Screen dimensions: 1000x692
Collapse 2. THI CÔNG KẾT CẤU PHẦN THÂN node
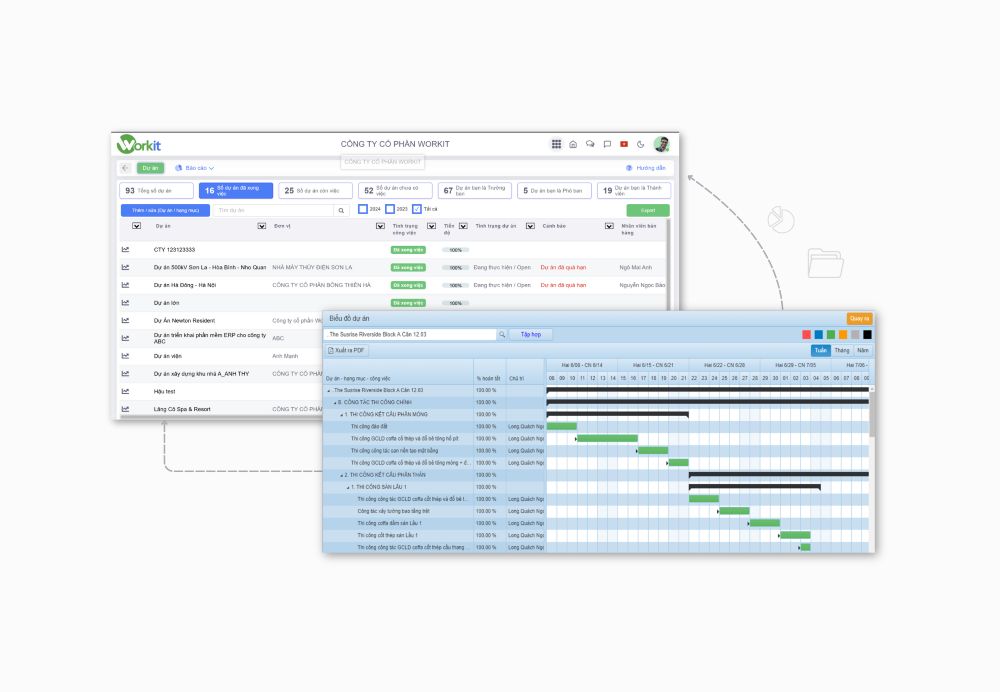pyautogui.click(x=341, y=475)
